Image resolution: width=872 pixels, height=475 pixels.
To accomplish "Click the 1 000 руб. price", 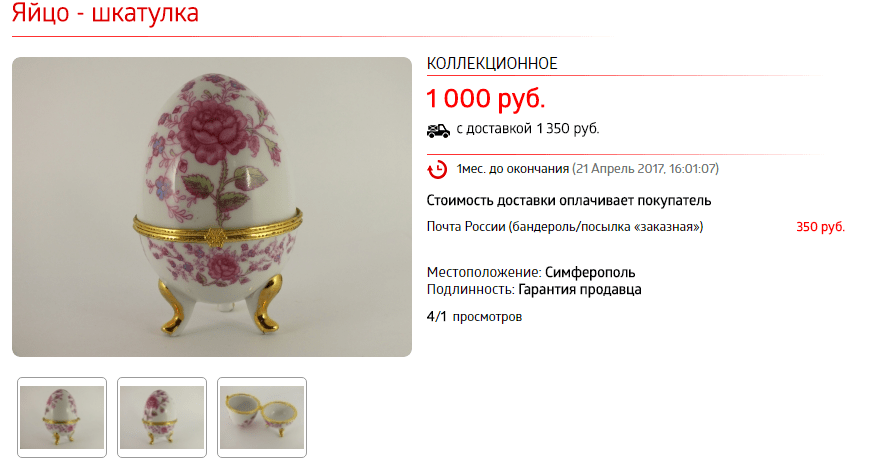I will click(485, 99).
